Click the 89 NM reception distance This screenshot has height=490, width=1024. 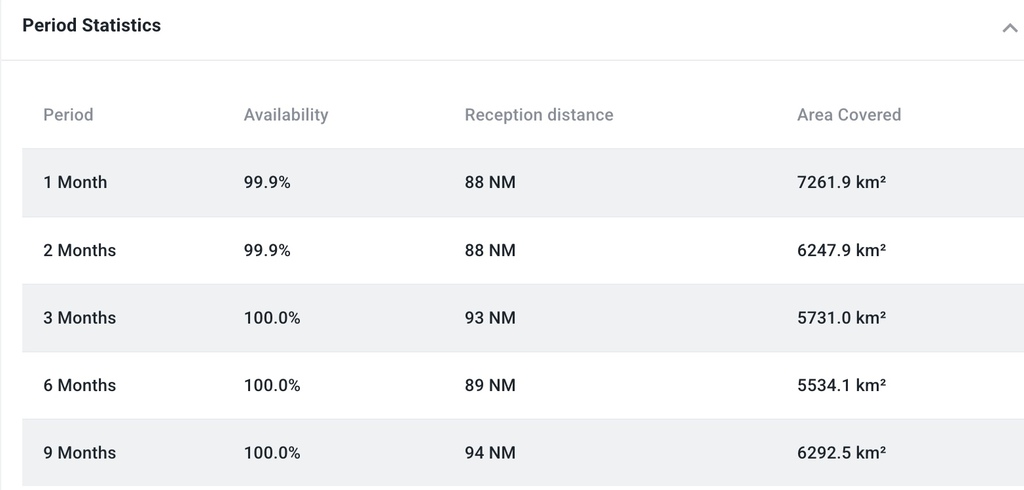[490, 385]
